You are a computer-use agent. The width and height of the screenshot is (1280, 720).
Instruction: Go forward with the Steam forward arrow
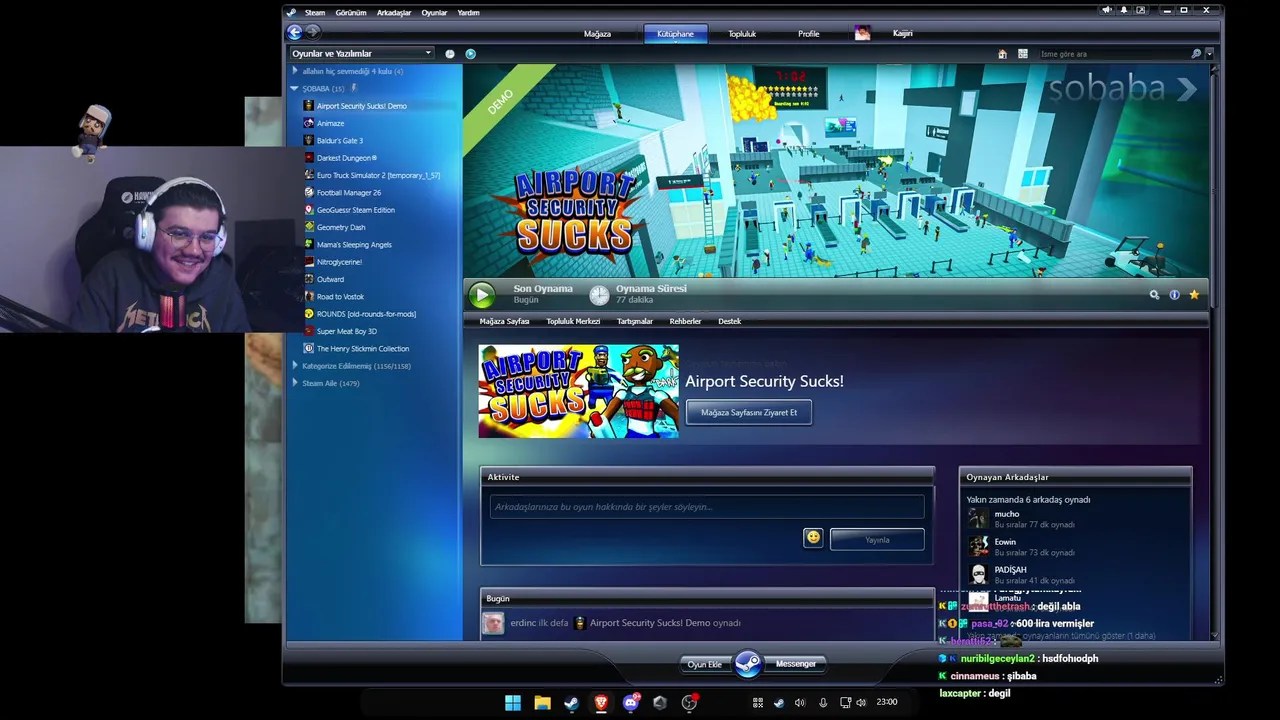click(312, 33)
